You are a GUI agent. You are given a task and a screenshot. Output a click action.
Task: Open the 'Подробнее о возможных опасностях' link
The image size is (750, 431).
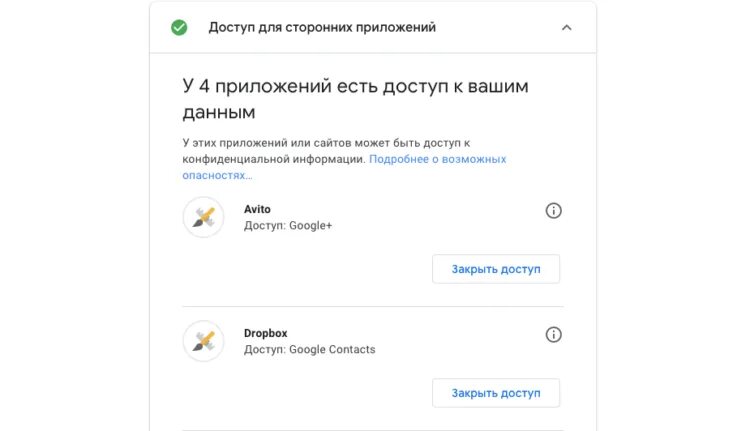point(344,167)
